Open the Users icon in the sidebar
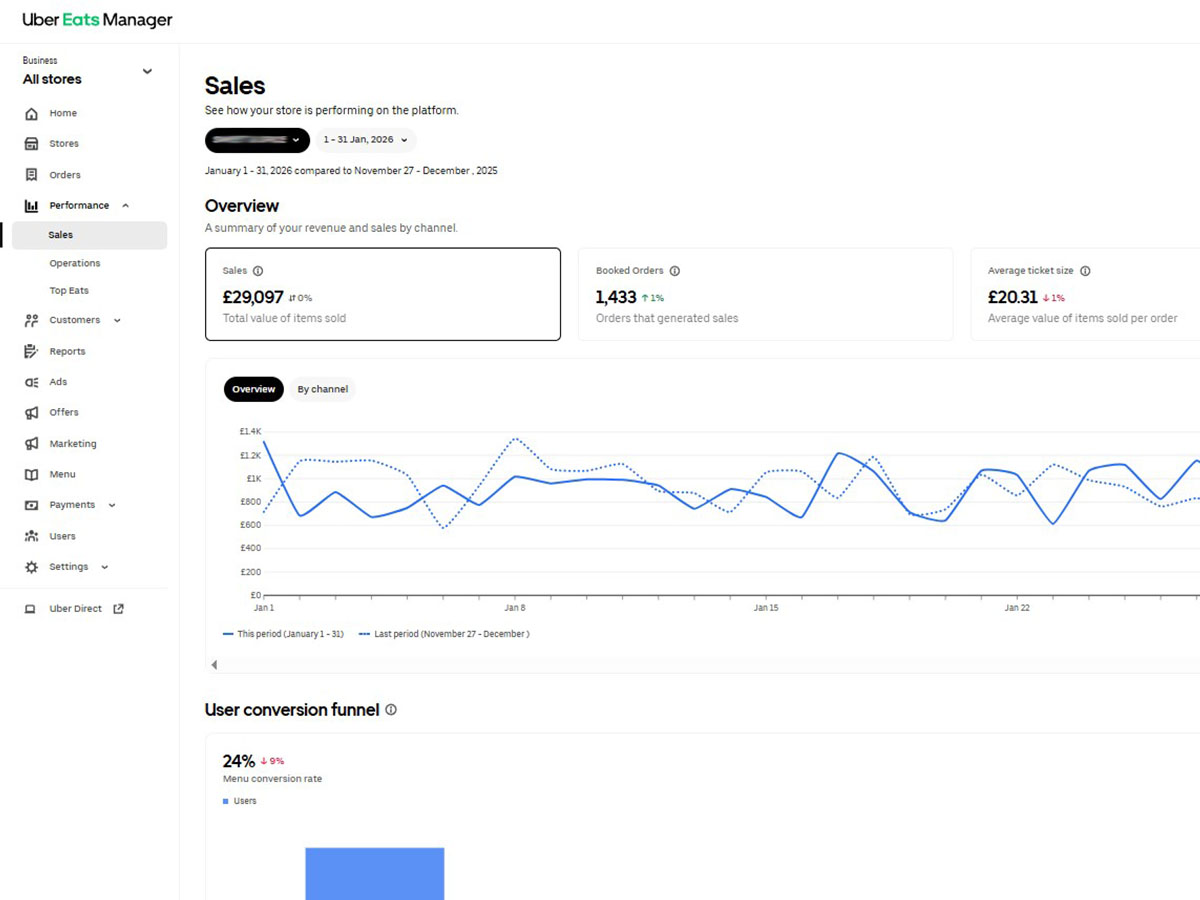Screen dimensions: 1200x900 (x=31, y=535)
